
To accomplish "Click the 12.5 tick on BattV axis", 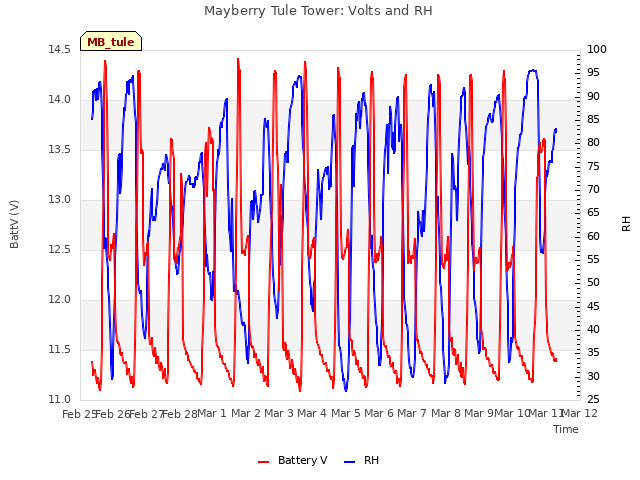I will [59, 249].
